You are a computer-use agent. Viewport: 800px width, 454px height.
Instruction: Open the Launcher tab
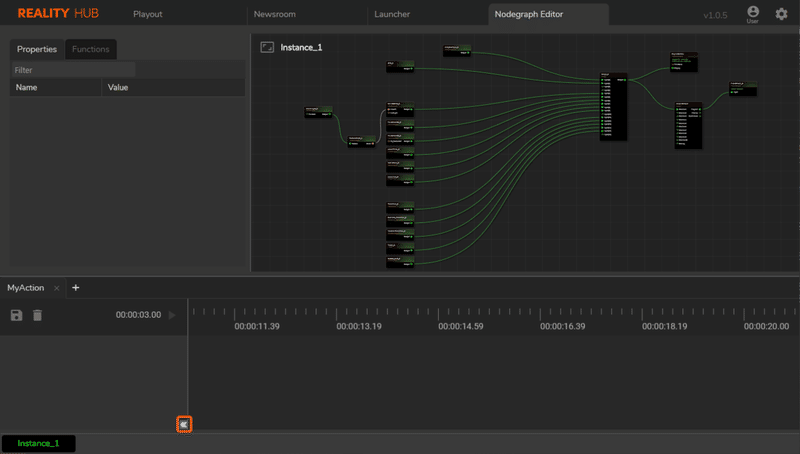click(392, 14)
